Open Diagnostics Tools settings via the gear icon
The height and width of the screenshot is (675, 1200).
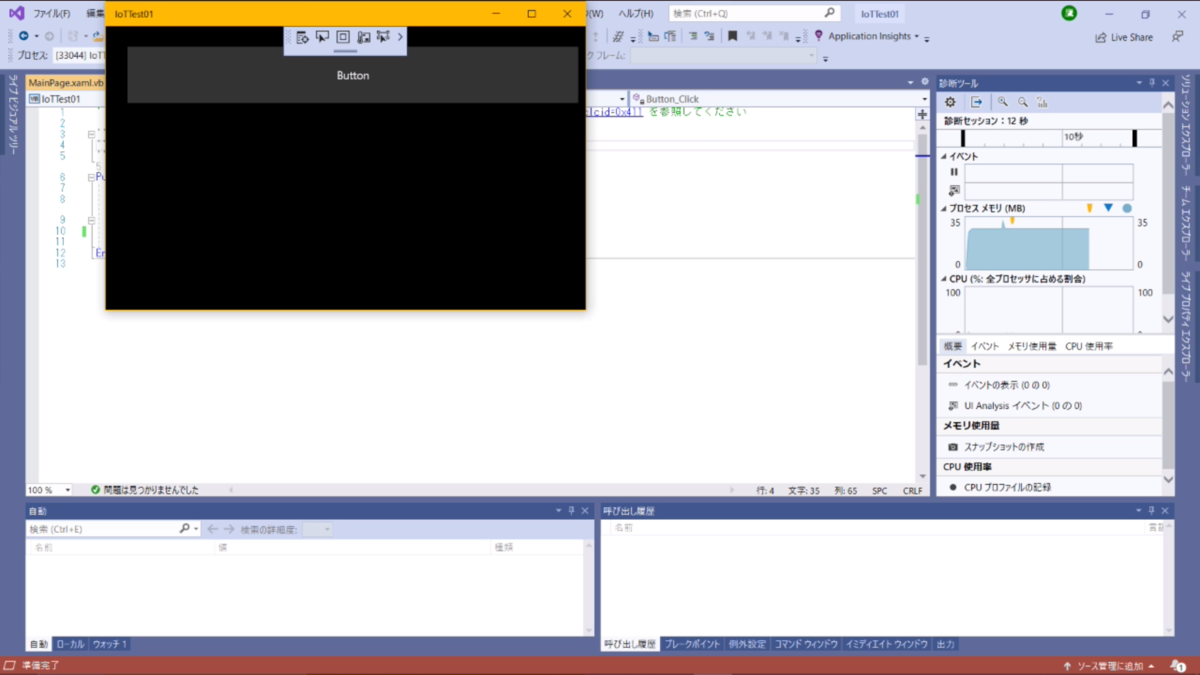(948, 101)
